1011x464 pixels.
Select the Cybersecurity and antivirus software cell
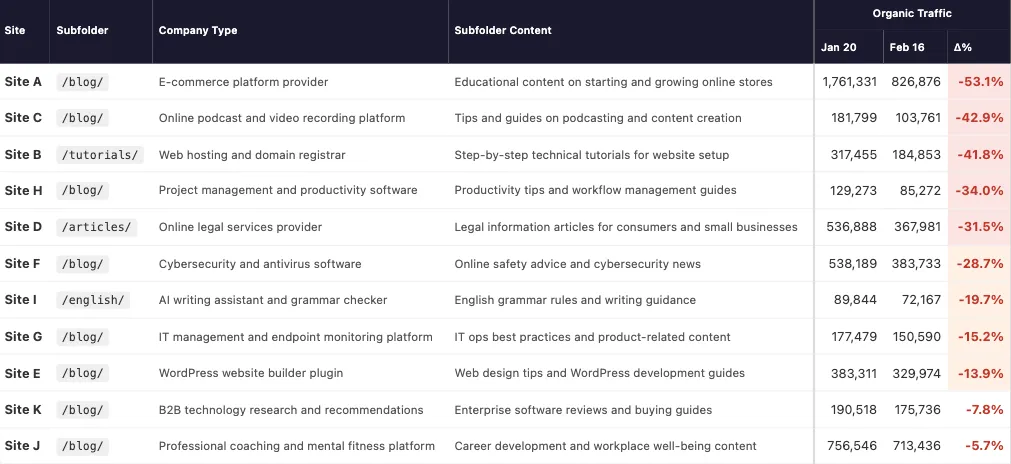pyautogui.click(x=260, y=264)
